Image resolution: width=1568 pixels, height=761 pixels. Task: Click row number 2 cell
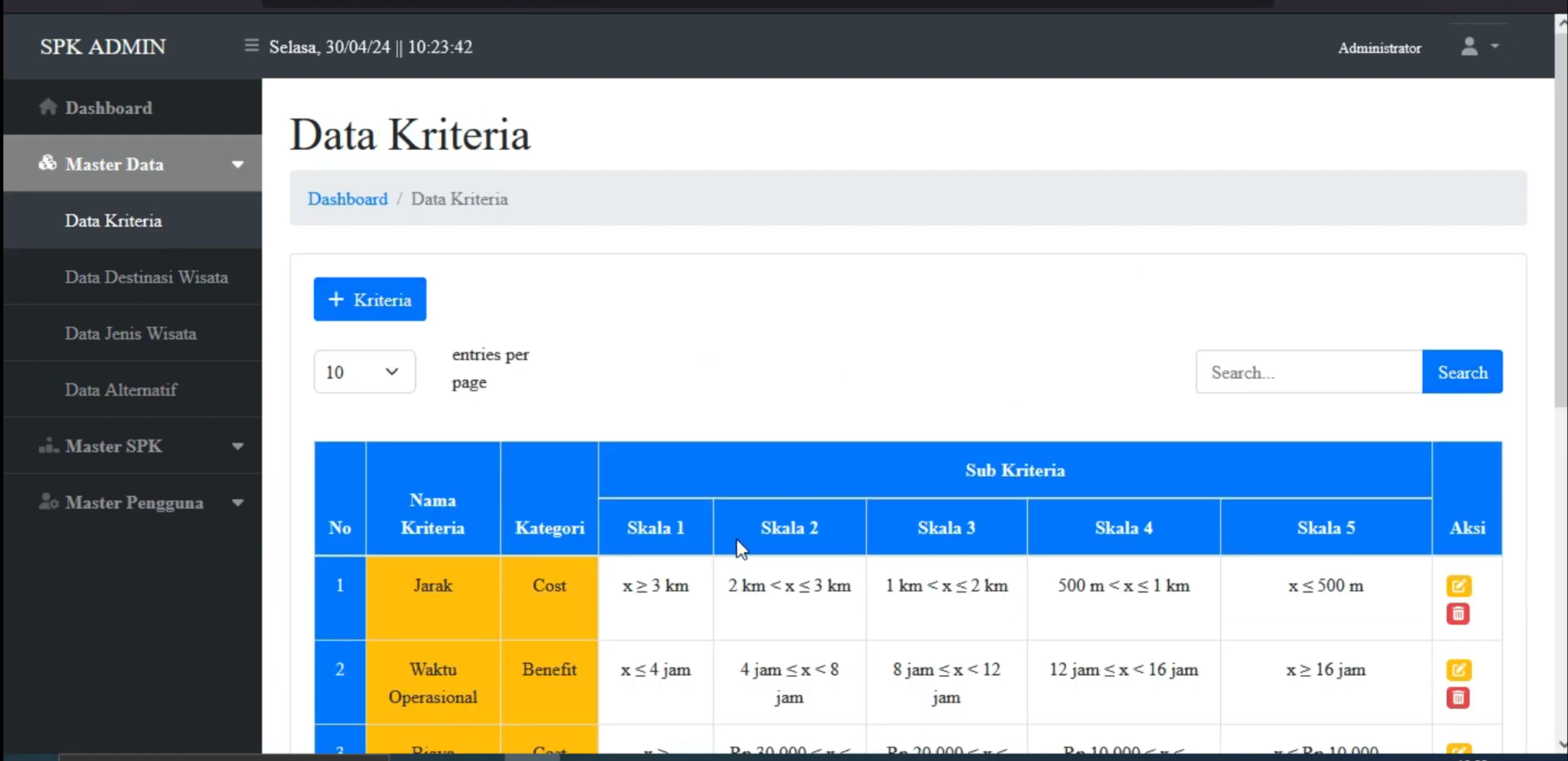(x=339, y=683)
